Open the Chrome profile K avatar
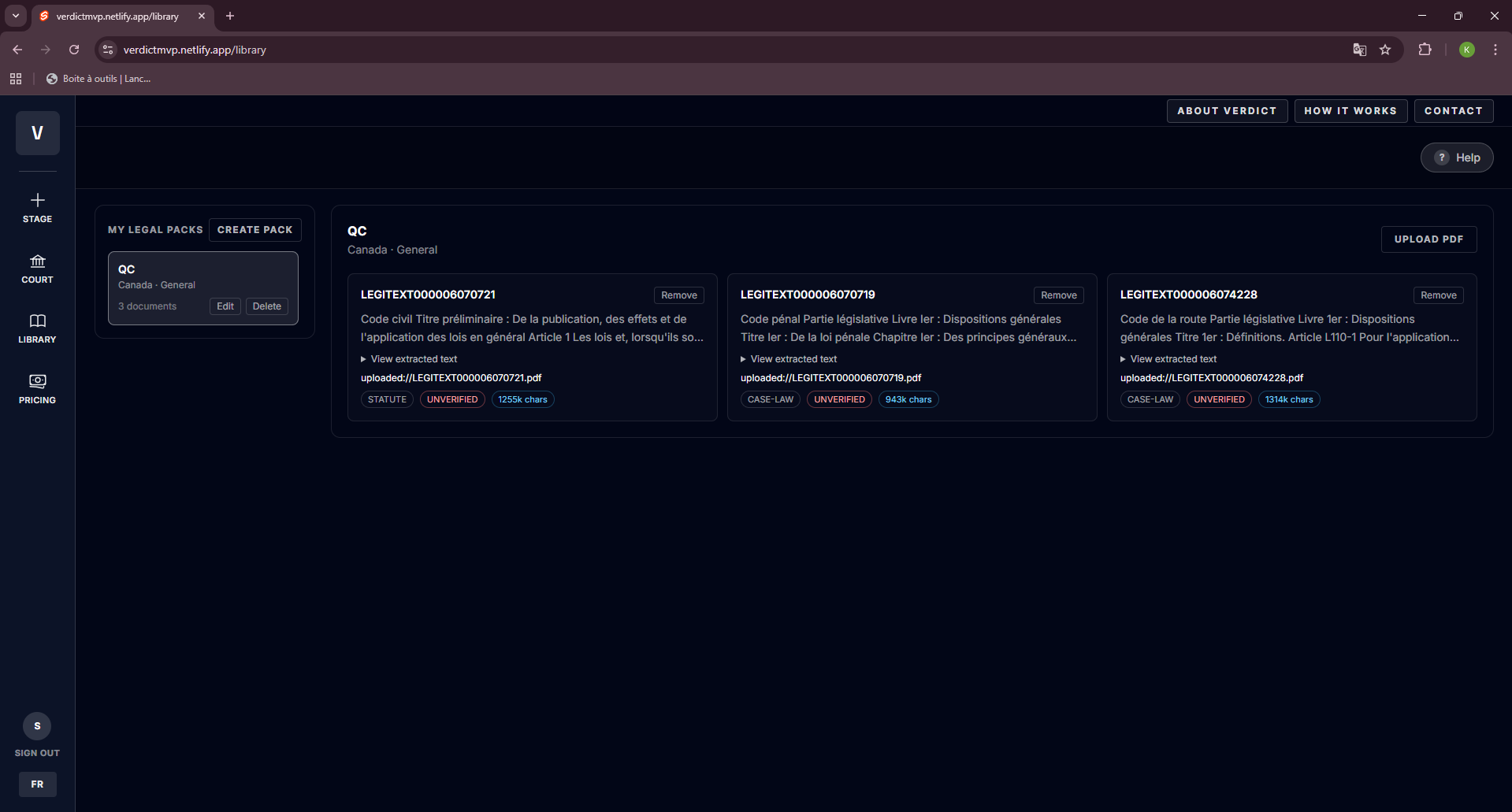The image size is (1512, 812). pyautogui.click(x=1466, y=50)
